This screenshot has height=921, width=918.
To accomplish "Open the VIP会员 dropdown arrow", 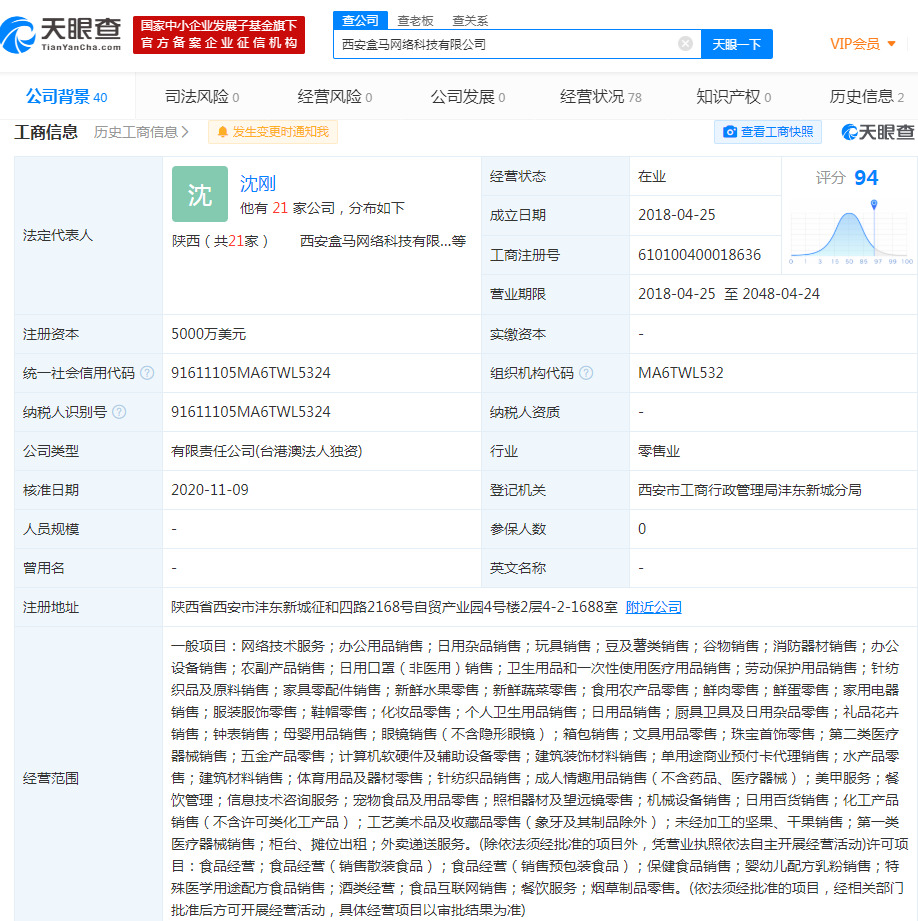I will (x=892, y=44).
